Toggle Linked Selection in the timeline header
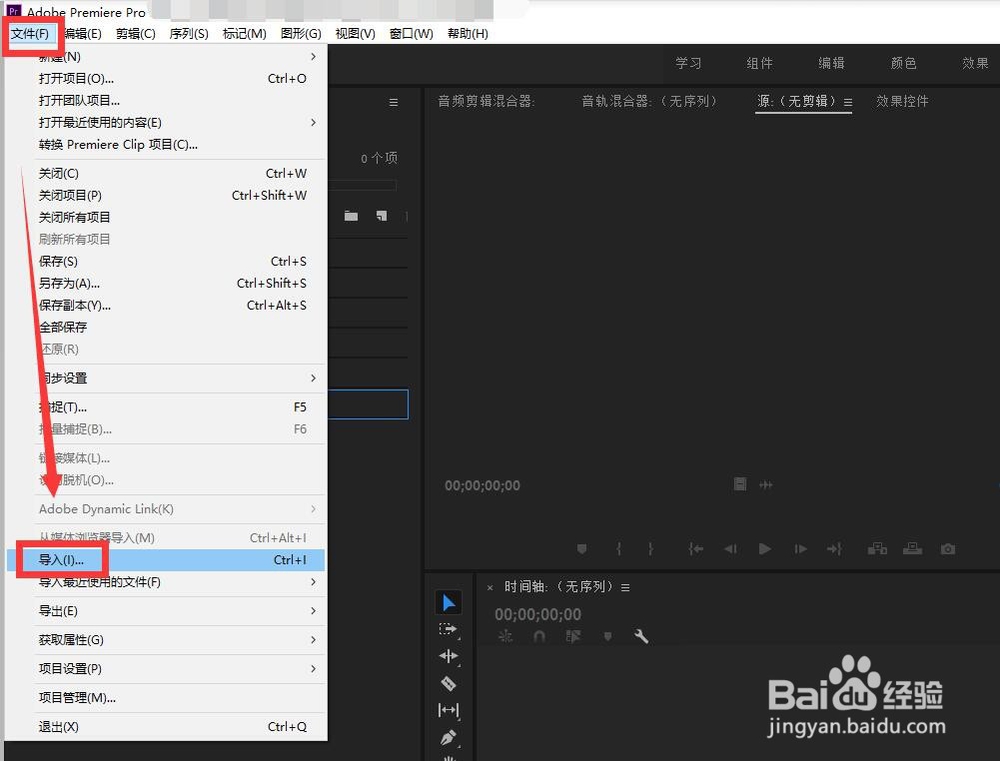Image resolution: width=1000 pixels, height=761 pixels. click(573, 636)
